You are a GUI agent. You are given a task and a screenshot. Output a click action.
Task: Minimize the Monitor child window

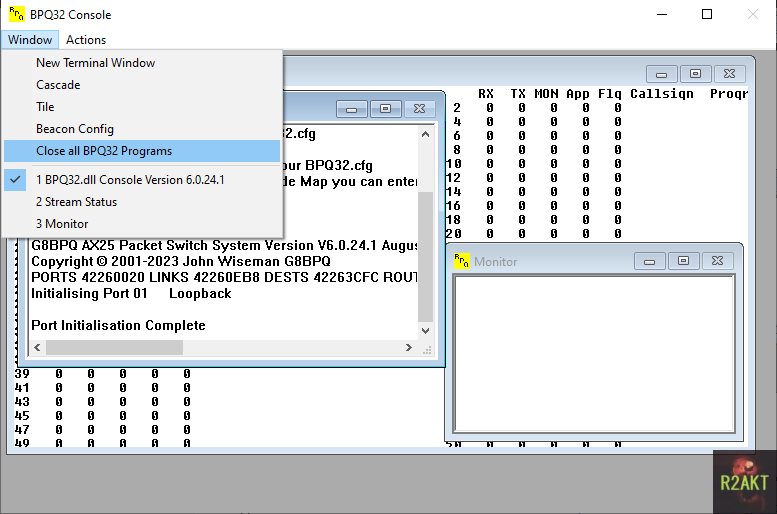tap(650, 261)
